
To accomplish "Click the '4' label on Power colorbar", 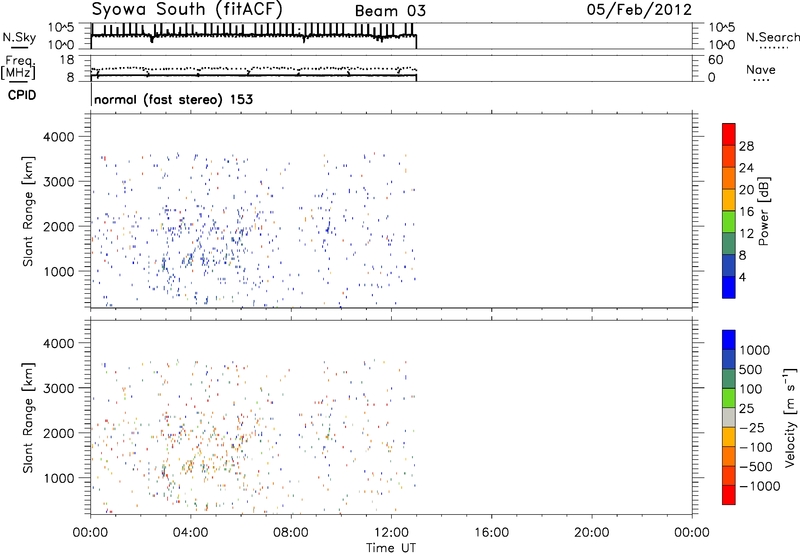I will point(742,277).
